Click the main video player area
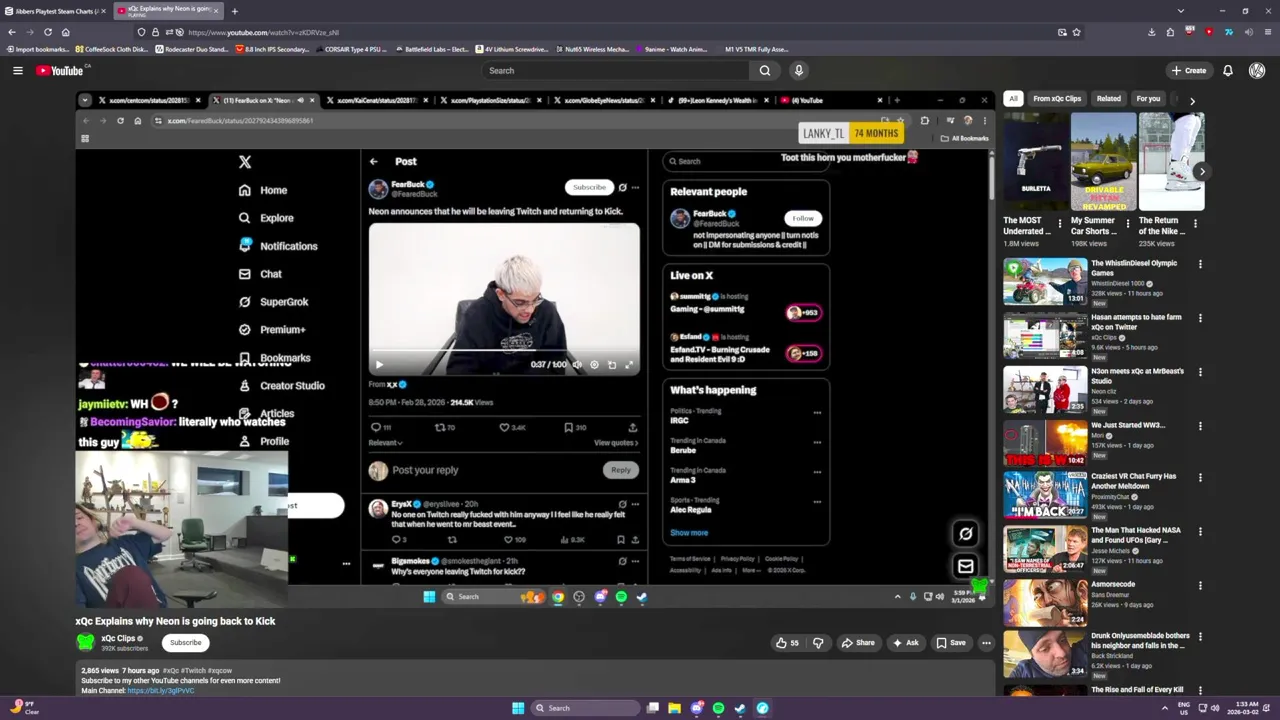Image resolution: width=1280 pixels, height=720 pixels. click(535, 350)
